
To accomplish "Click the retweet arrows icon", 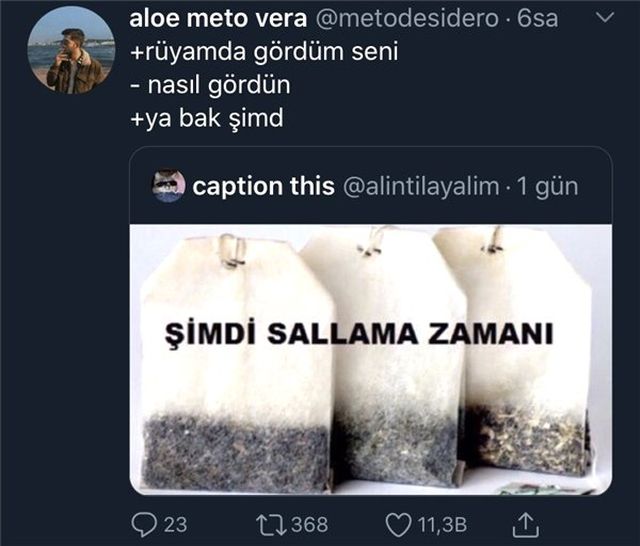I will coord(271,525).
